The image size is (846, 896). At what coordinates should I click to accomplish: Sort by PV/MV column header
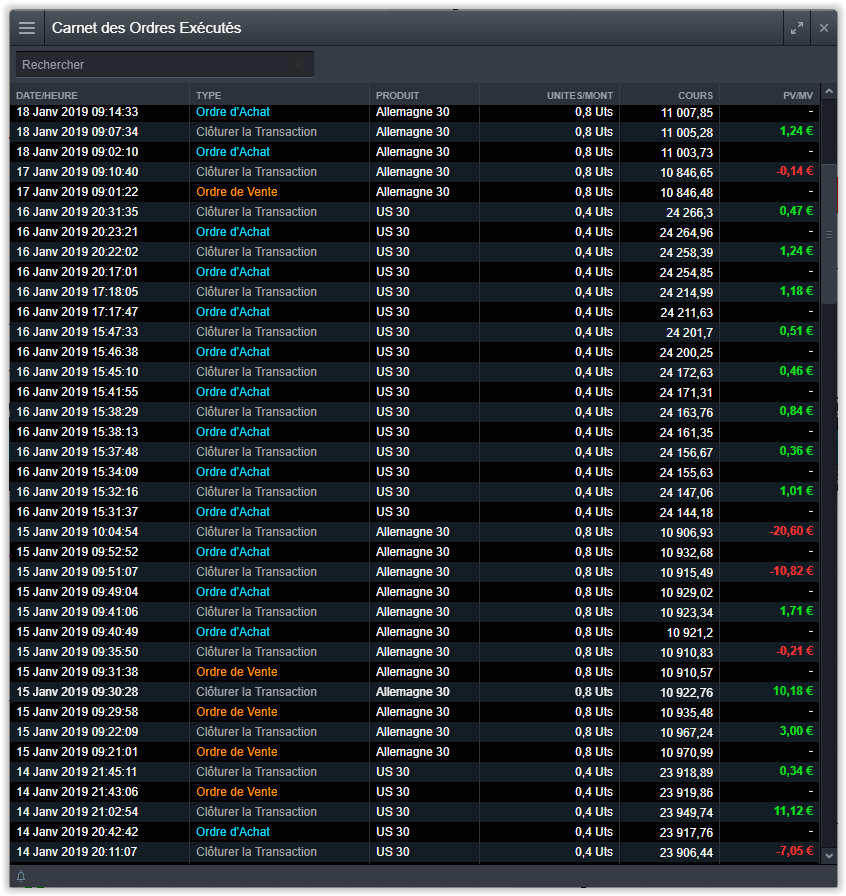point(798,95)
